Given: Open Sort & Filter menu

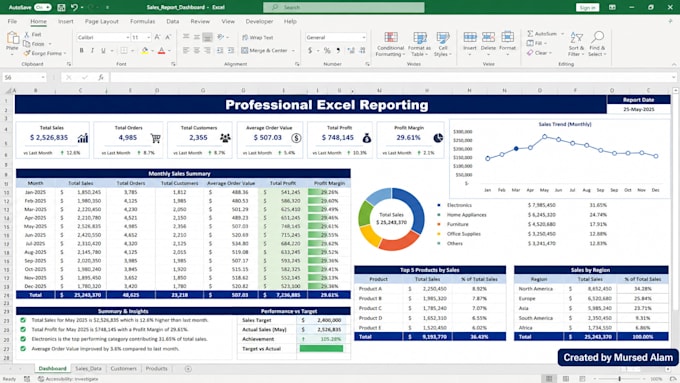Looking at the screenshot, I should click(x=576, y=44).
